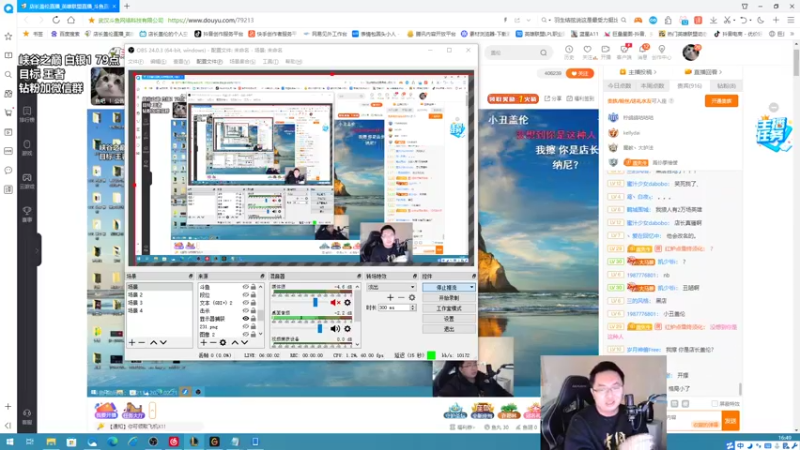Open gear settings for second mixer channel

(347, 329)
